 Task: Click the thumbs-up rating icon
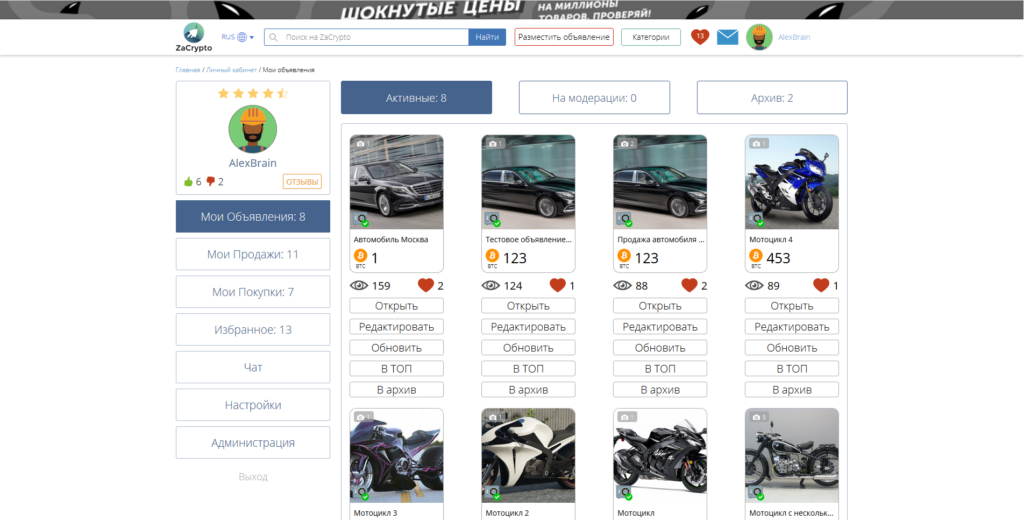[189, 182]
